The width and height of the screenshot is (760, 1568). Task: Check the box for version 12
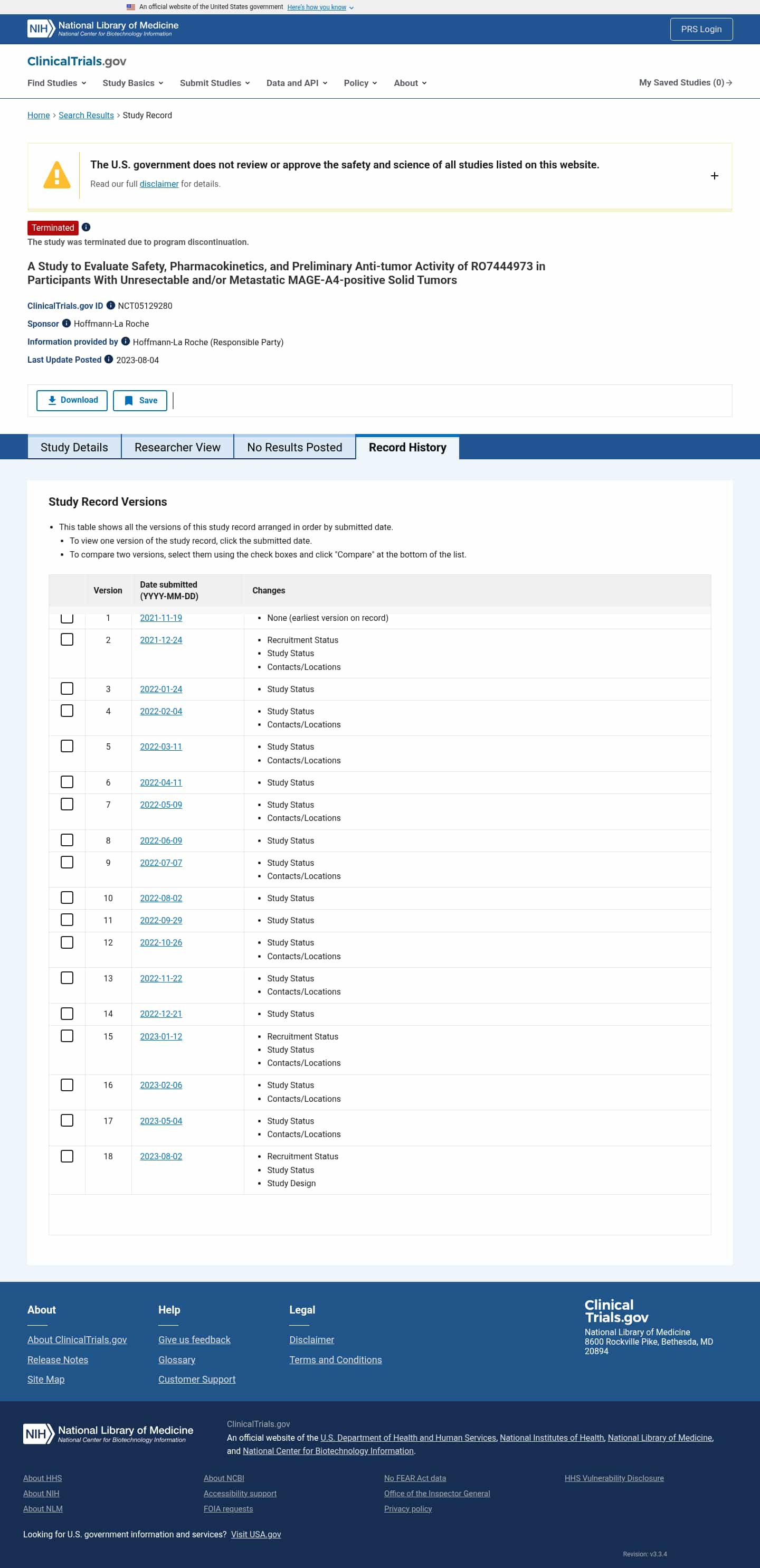[x=67, y=942]
